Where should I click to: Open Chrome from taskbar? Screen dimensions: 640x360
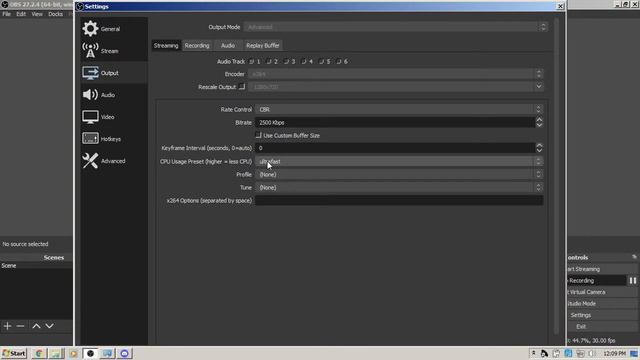pyautogui.click(x=39, y=353)
